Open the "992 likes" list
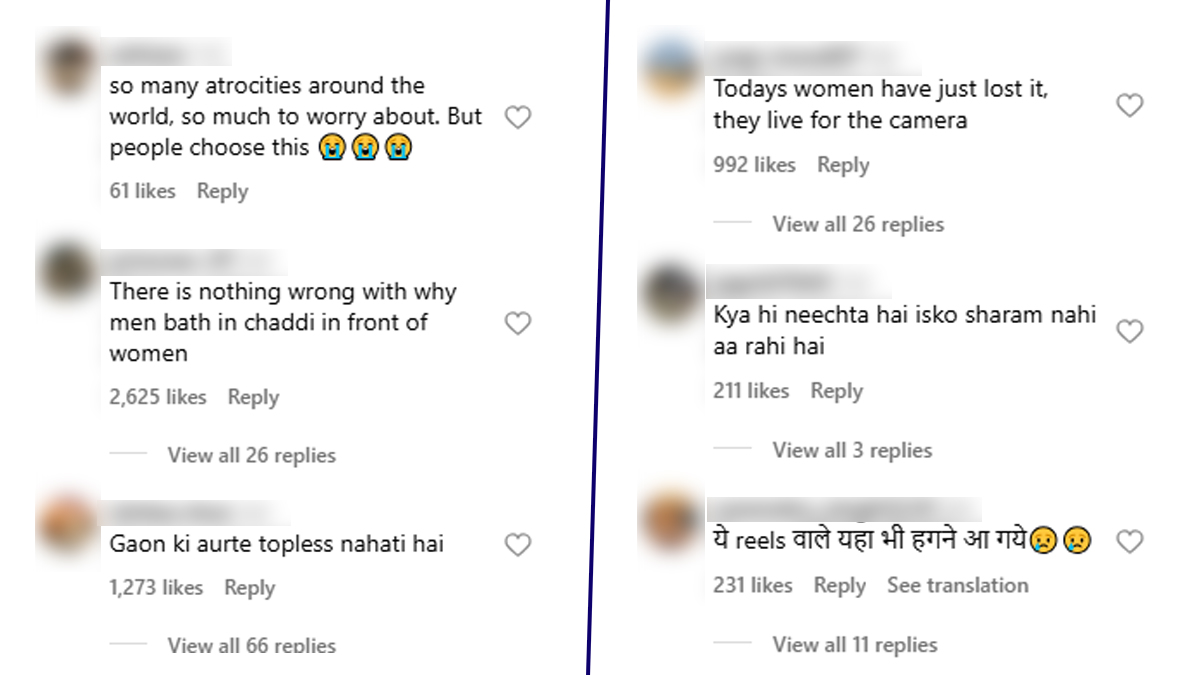This screenshot has width=1200, height=675. point(754,165)
